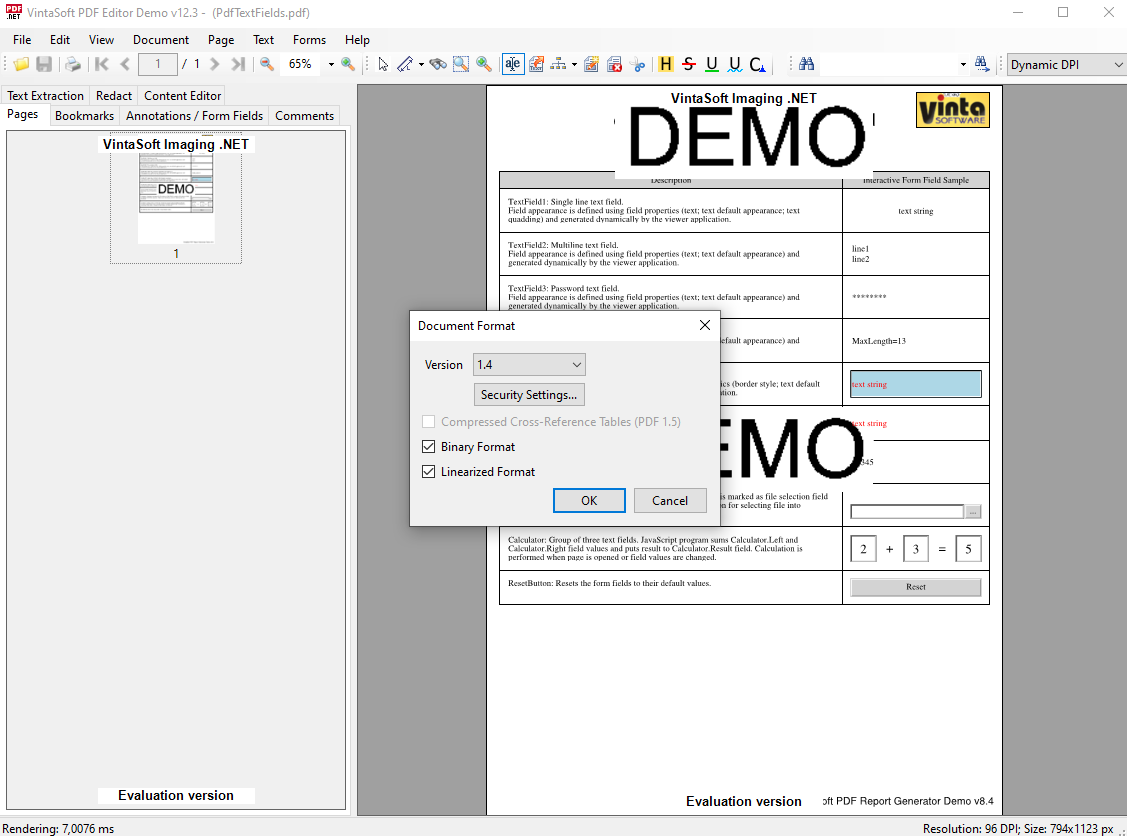
Task: Click the print document icon
Action: pyautogui.click(x=73, y=64)
